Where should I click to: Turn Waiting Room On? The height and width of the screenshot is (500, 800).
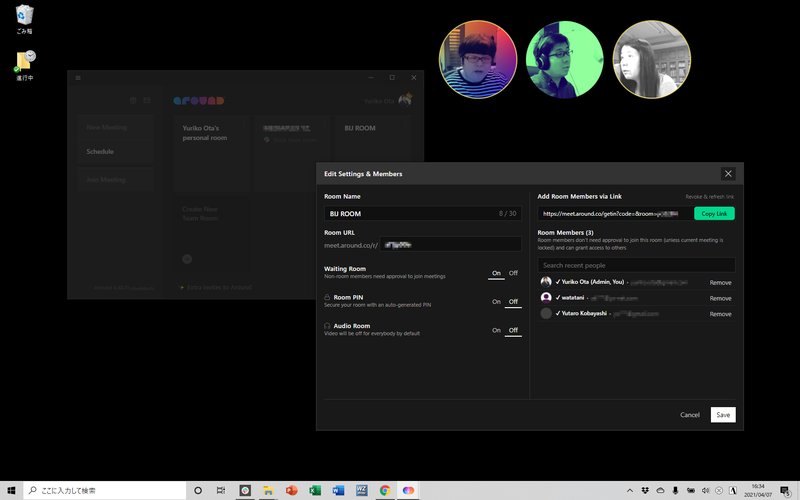(x=496, y=273)
